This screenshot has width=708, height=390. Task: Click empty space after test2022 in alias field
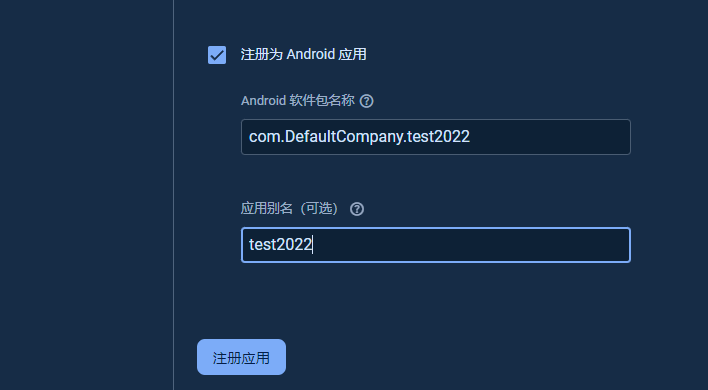pos(470,245)
